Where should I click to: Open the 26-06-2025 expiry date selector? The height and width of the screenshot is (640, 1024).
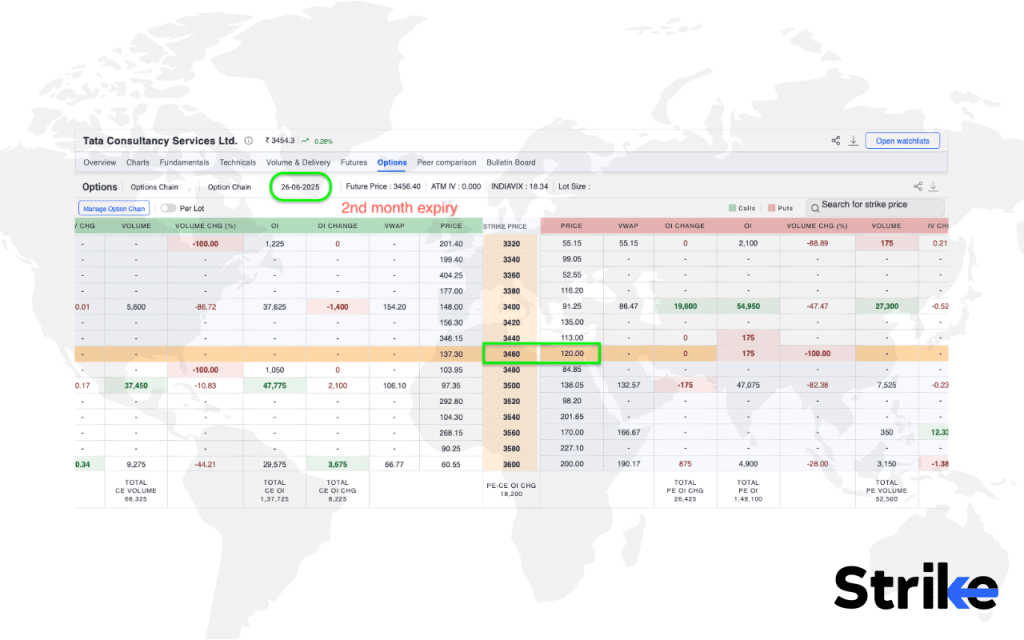(300, 187)
